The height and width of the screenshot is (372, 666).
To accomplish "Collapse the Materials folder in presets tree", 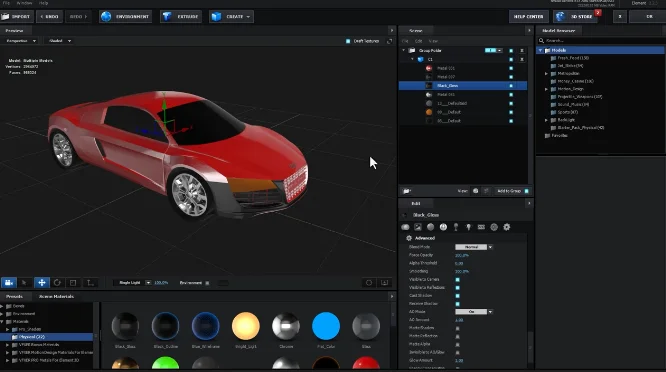I will (2, 321).
